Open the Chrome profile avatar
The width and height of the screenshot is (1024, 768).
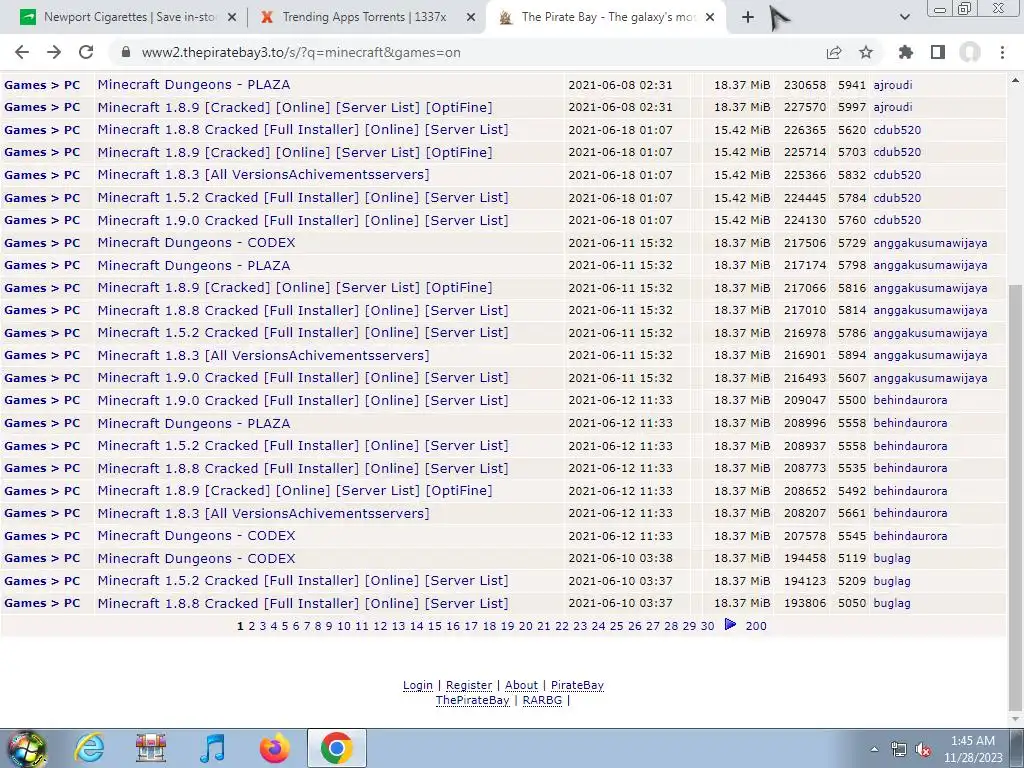pos(970,52)
